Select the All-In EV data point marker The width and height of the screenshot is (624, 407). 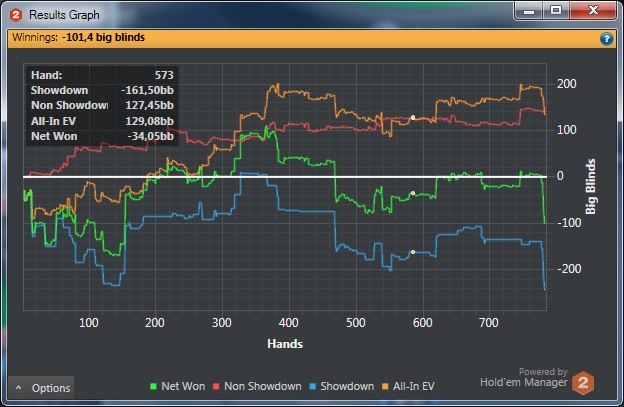pyautogui.click(x=413, y=117)
